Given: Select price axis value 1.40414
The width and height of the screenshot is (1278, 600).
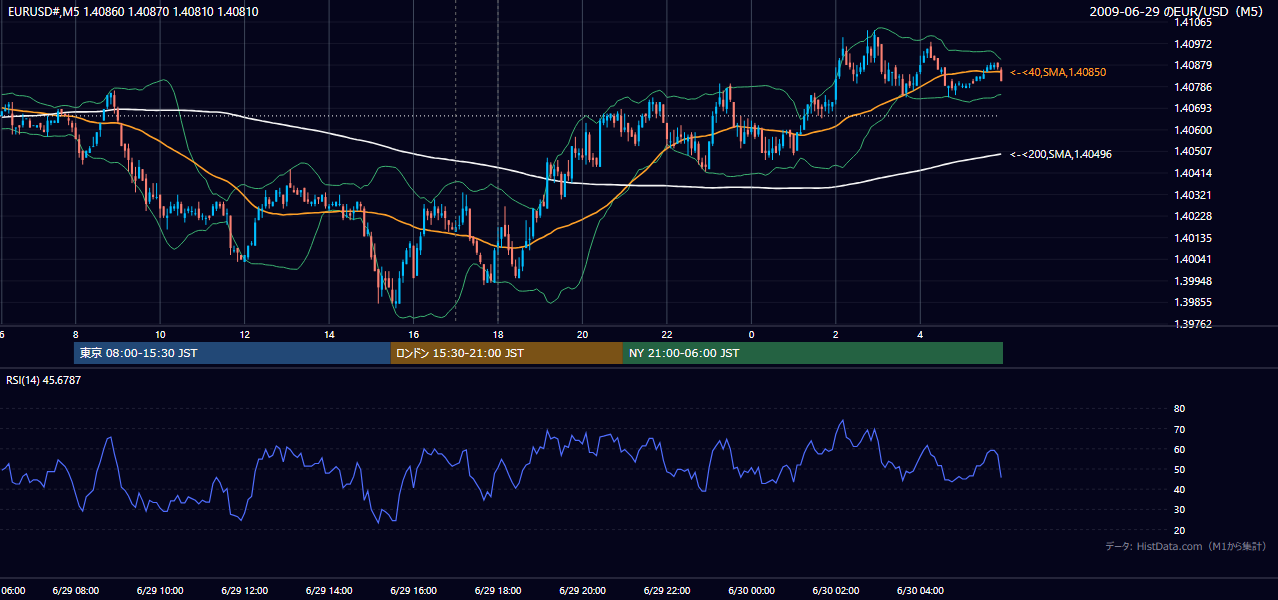Looking at the screenshot, I should (1194, 173).
